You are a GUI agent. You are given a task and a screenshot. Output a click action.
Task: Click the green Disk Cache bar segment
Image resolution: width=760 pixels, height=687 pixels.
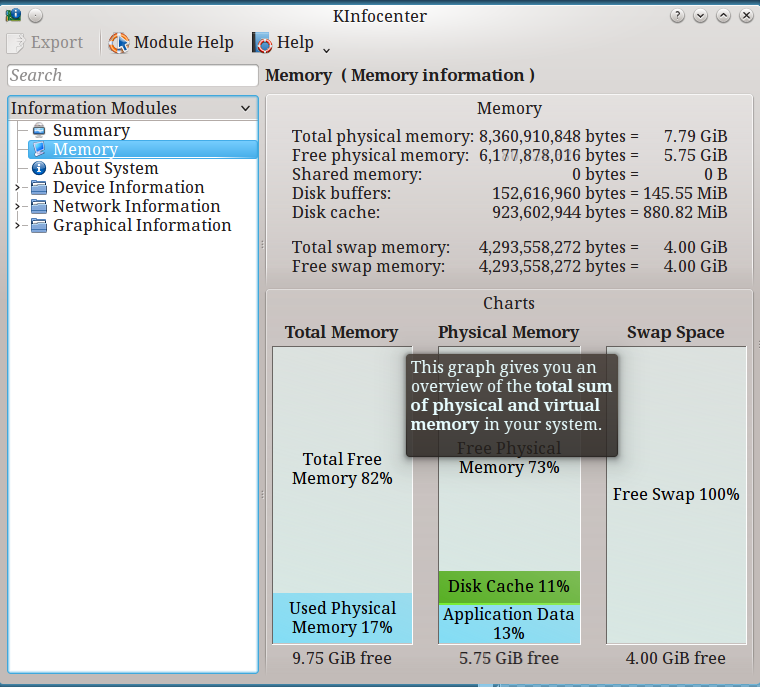(x=508, y=586)
